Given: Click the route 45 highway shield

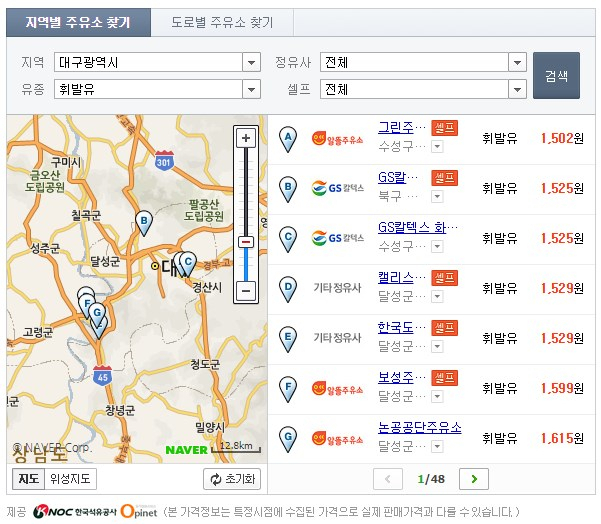Looking at the screenshot, I should (102, 376).
